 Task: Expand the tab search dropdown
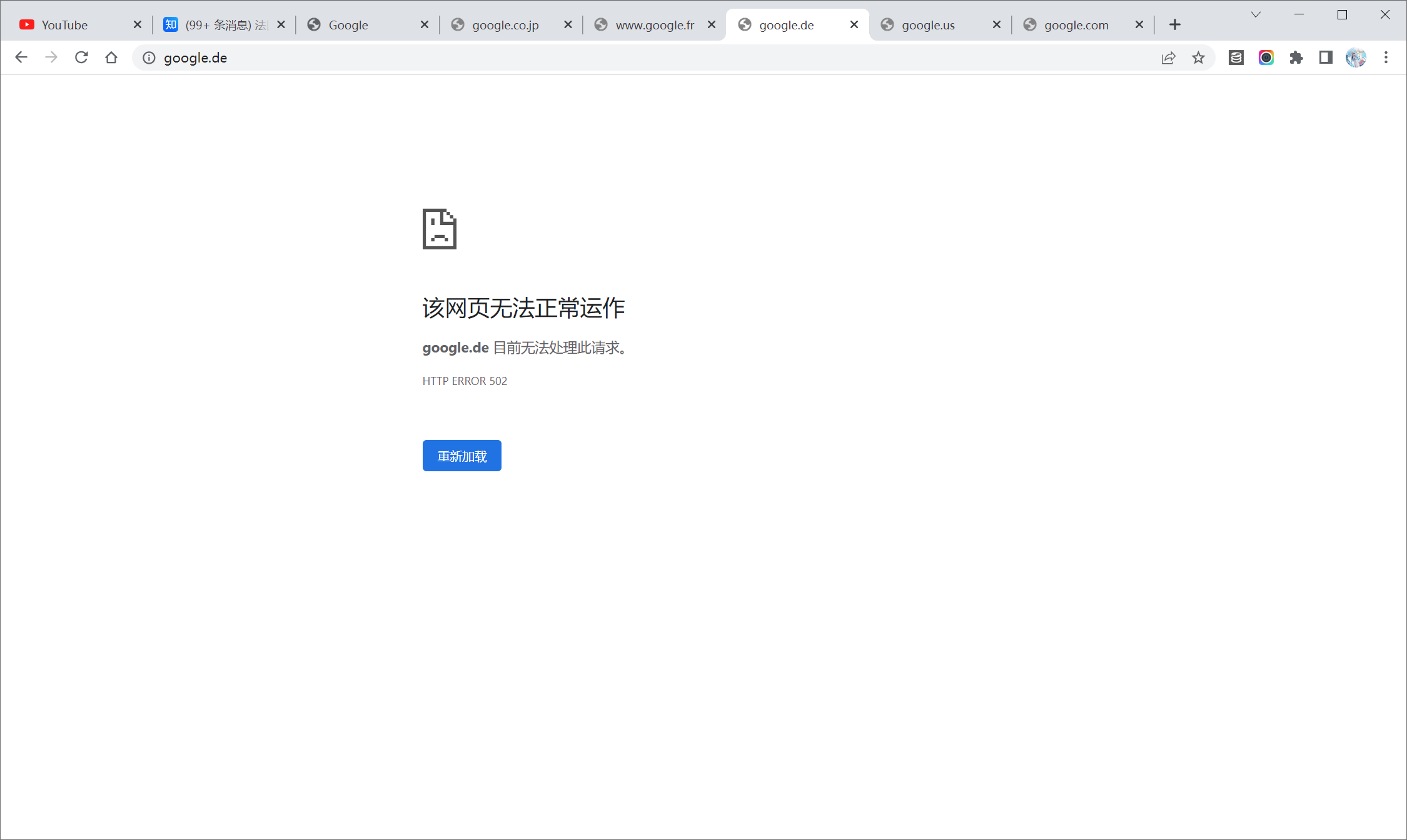(x=1256, y=14)
